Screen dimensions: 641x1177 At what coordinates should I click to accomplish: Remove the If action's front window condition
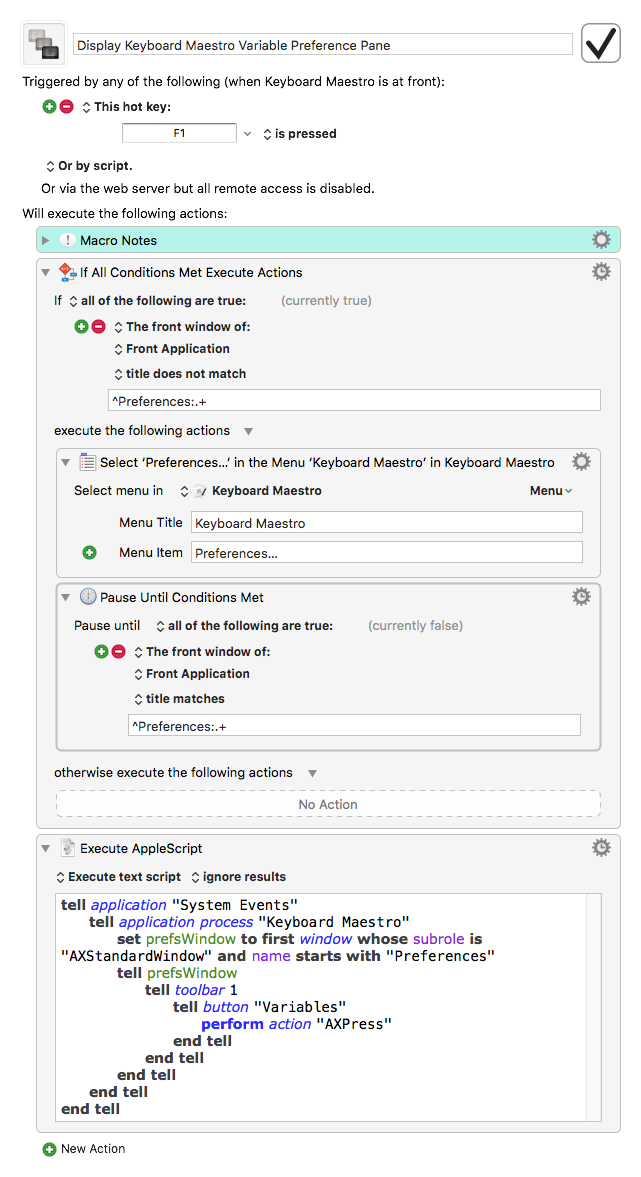tap(98, 327)
